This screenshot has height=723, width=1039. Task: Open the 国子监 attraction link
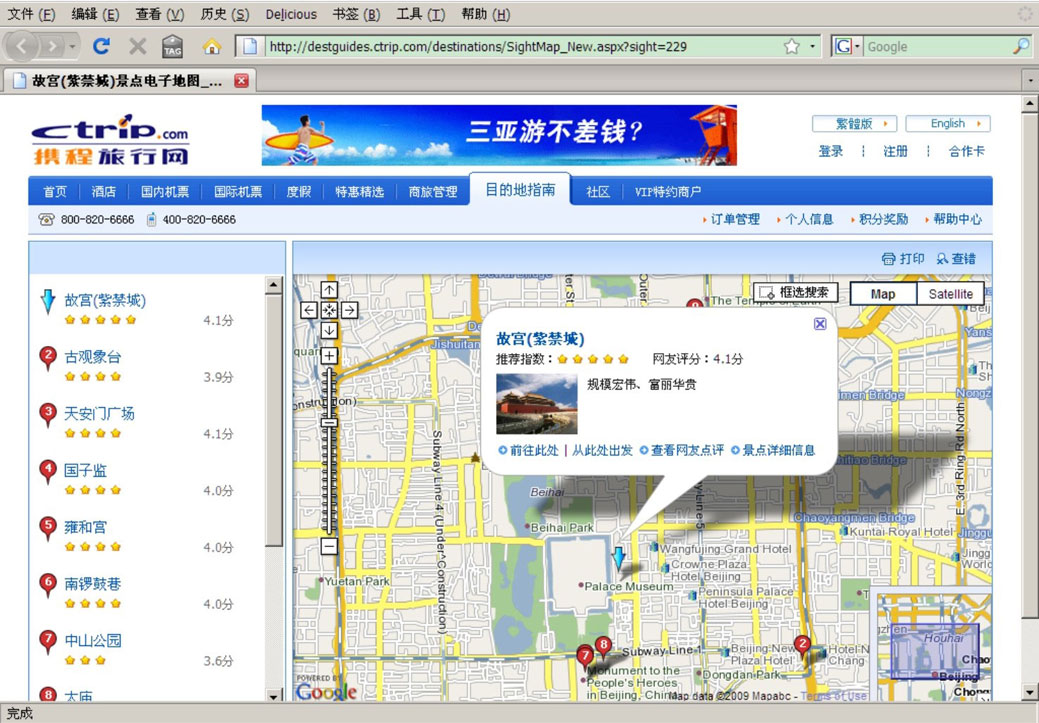click(x=85, y=471)
